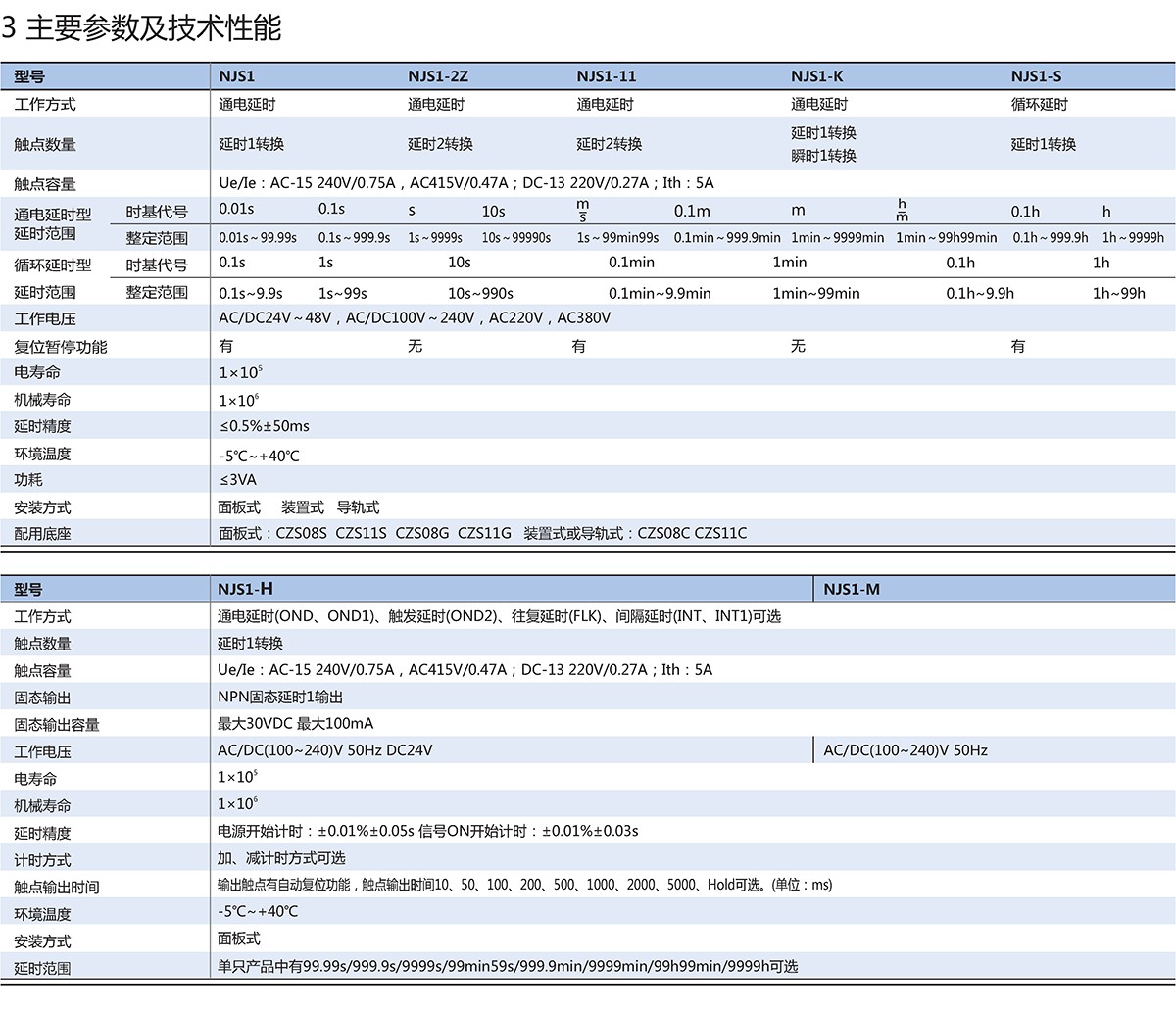Select the 0.1min～9.9min cycle range
1176x1011 pixels.
(x=660, y=293)
